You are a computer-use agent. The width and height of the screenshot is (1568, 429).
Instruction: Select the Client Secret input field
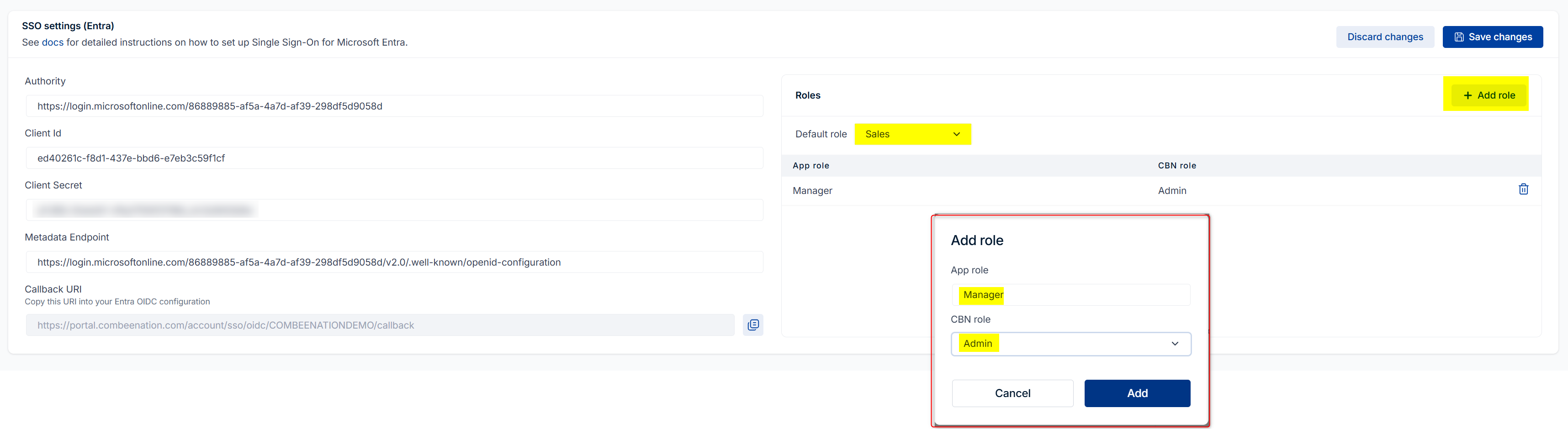click(394, 210)
